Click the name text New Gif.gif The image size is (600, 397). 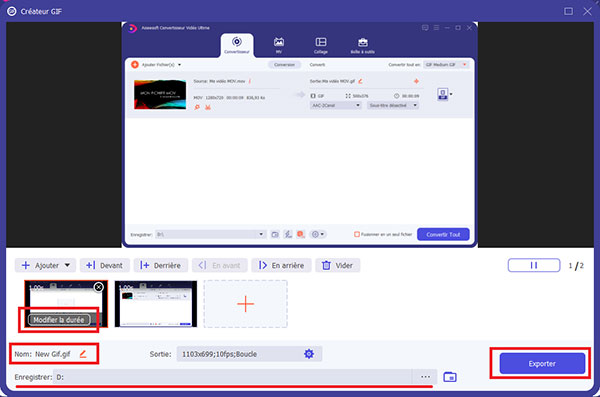[53, 354]
